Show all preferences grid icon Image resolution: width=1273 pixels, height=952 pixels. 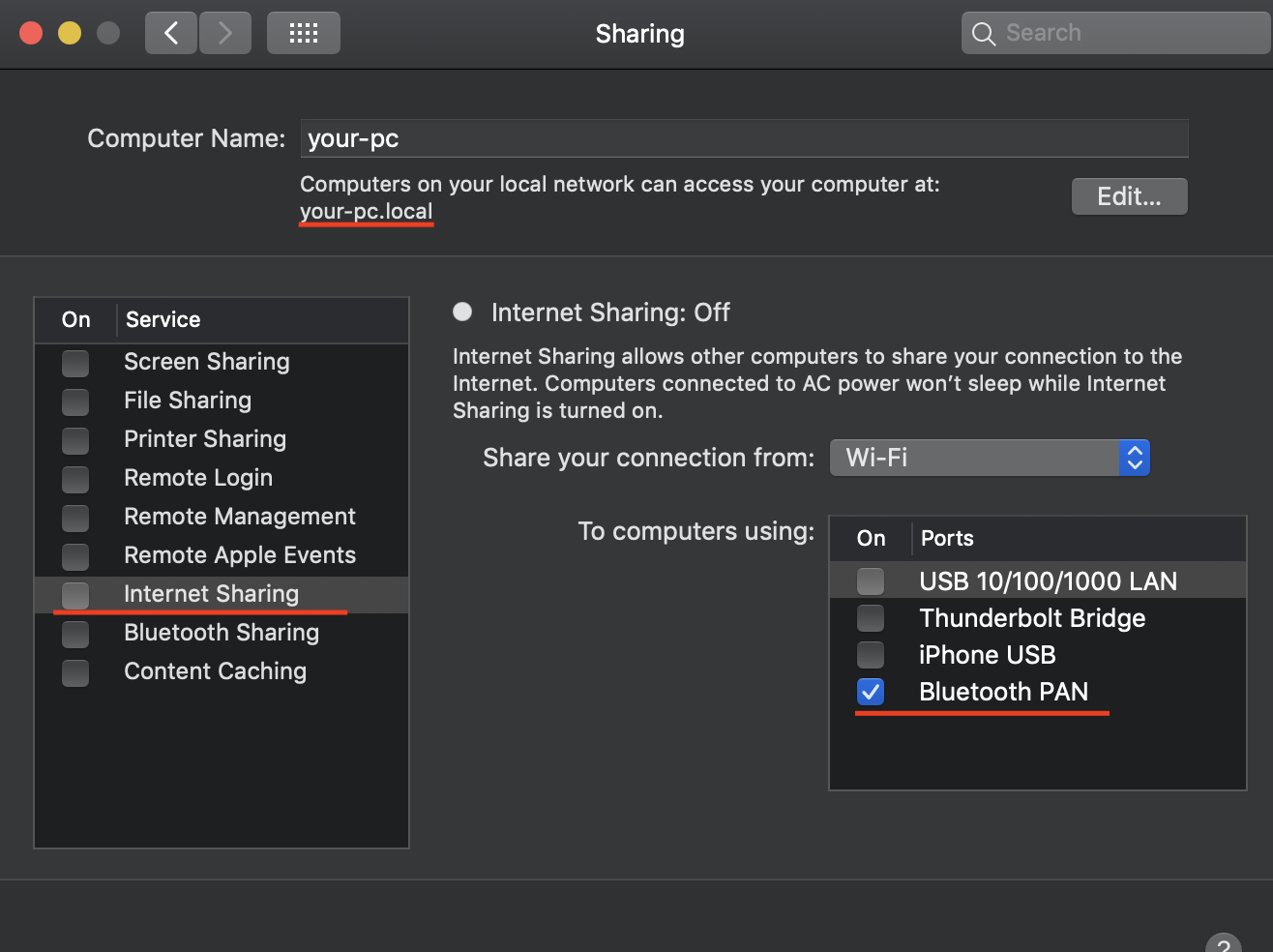coord(304,34)
